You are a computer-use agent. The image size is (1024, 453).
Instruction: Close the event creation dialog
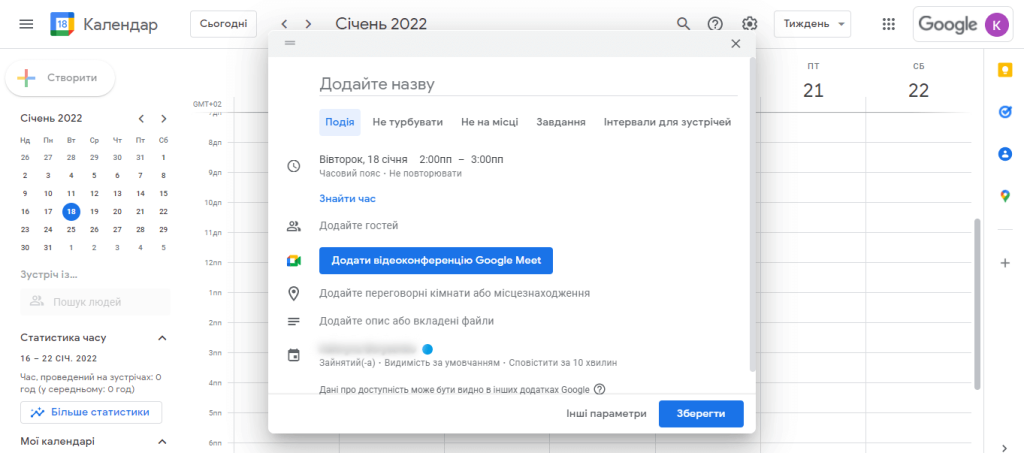(736, 44)
